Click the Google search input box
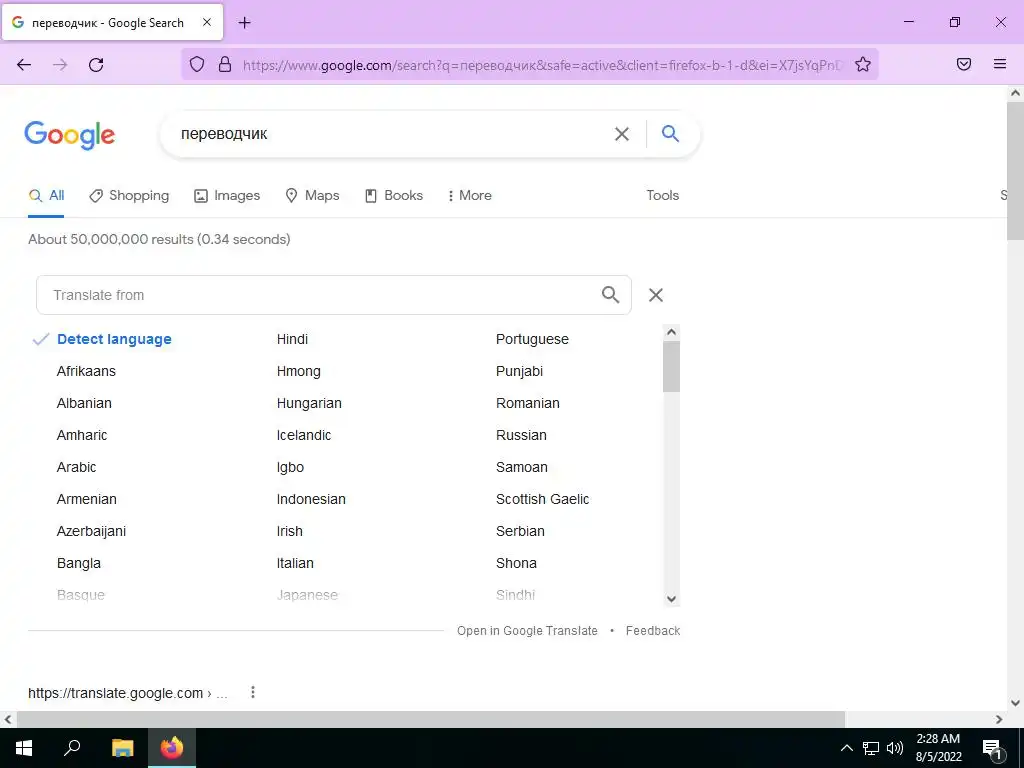This screenshot has height=768, width=1024. (392, 134)
